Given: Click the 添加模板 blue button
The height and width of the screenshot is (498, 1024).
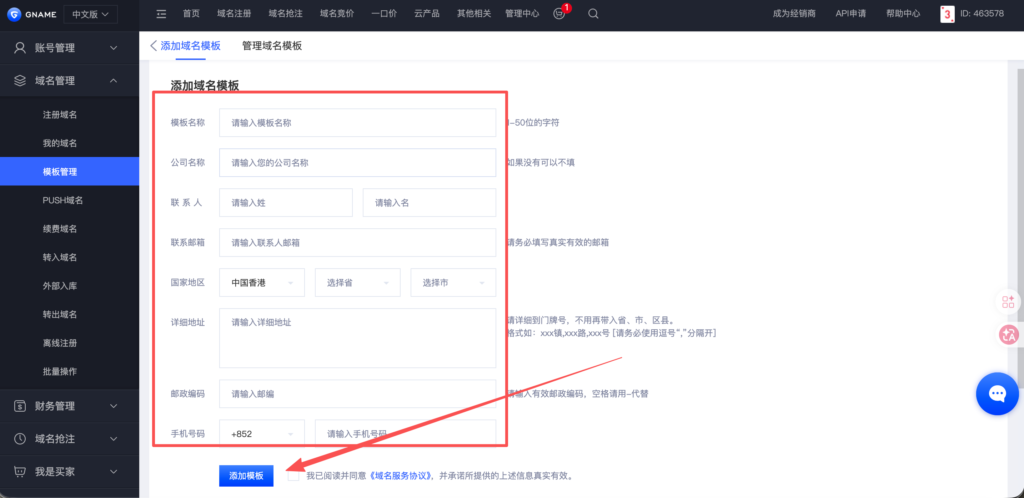Looking at the screenshot, I should [246, 476].
